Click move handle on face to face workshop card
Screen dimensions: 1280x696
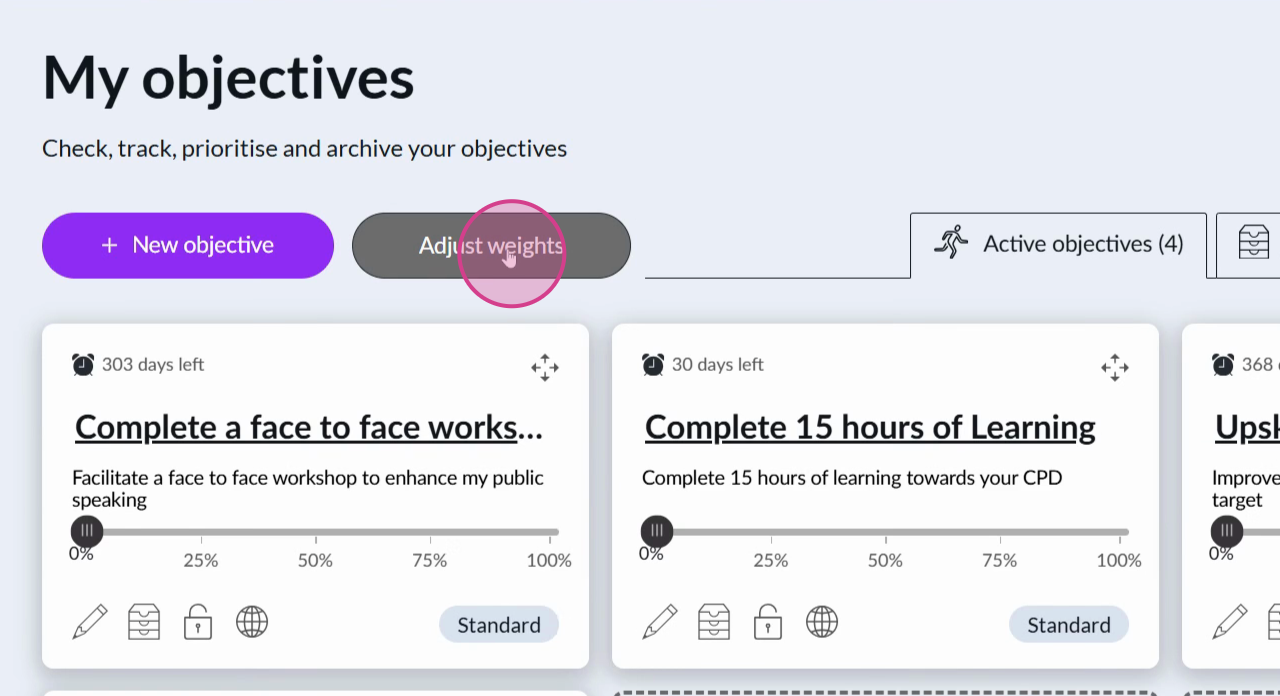pyautogui.click(x=545, y=367)
